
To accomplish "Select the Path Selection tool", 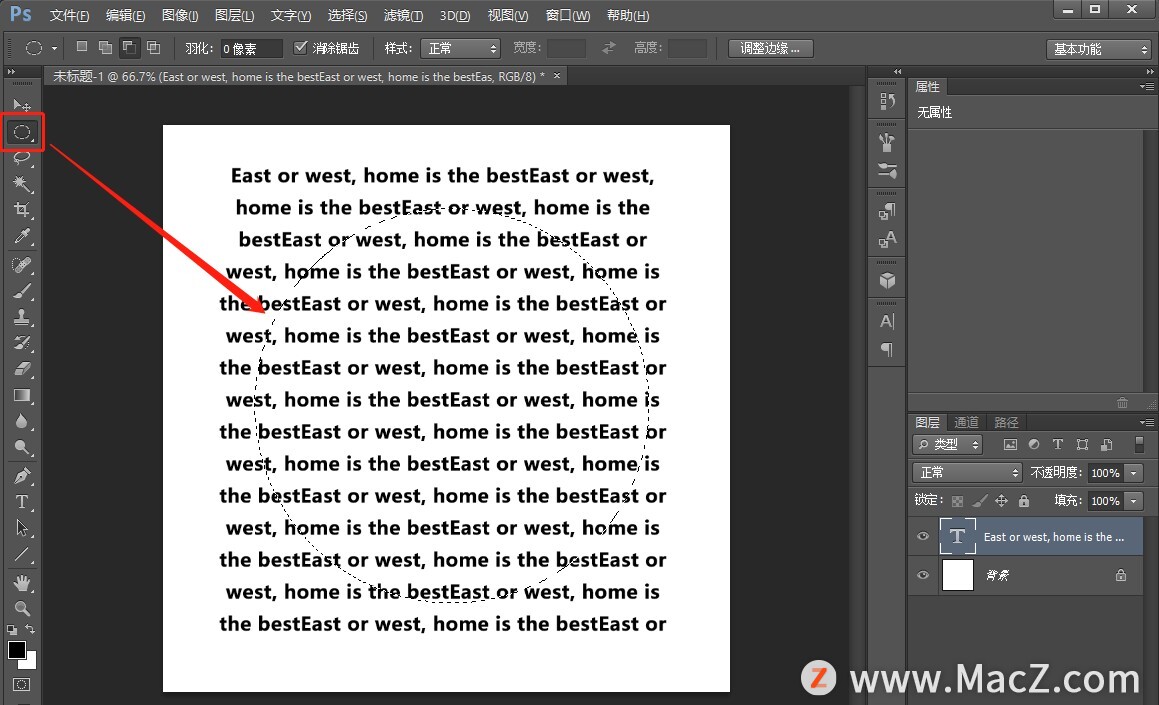I will (x=21, y=528).
